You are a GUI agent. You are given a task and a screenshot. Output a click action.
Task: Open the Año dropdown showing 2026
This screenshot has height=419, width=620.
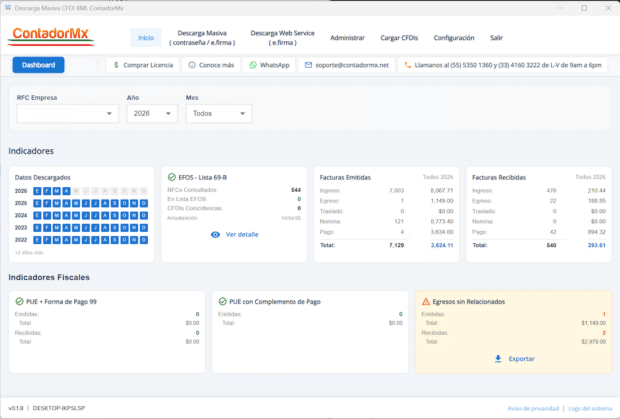[x=152, y=113]
